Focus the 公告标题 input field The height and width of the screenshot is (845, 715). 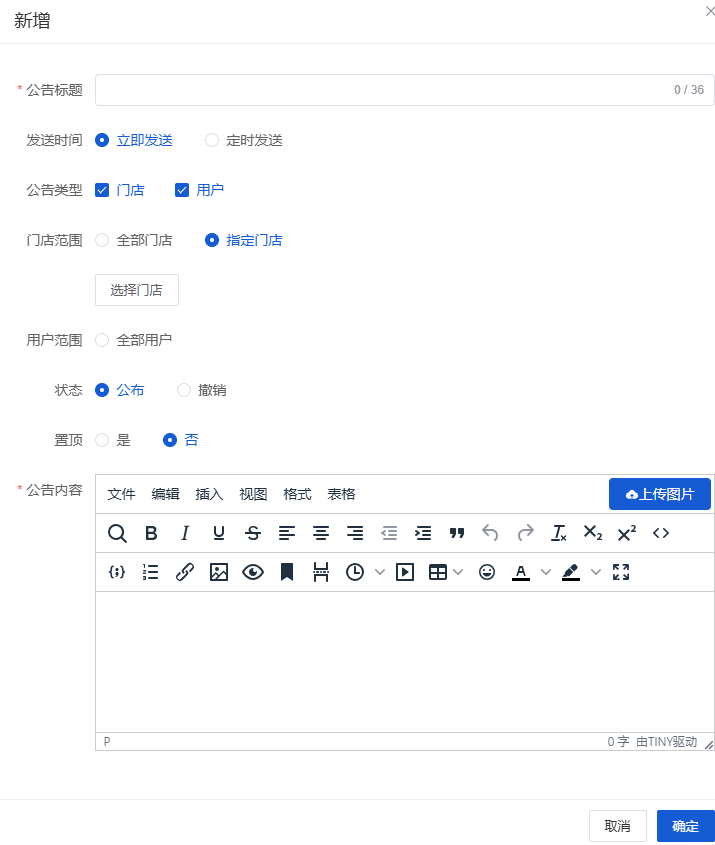coord(405,90)
